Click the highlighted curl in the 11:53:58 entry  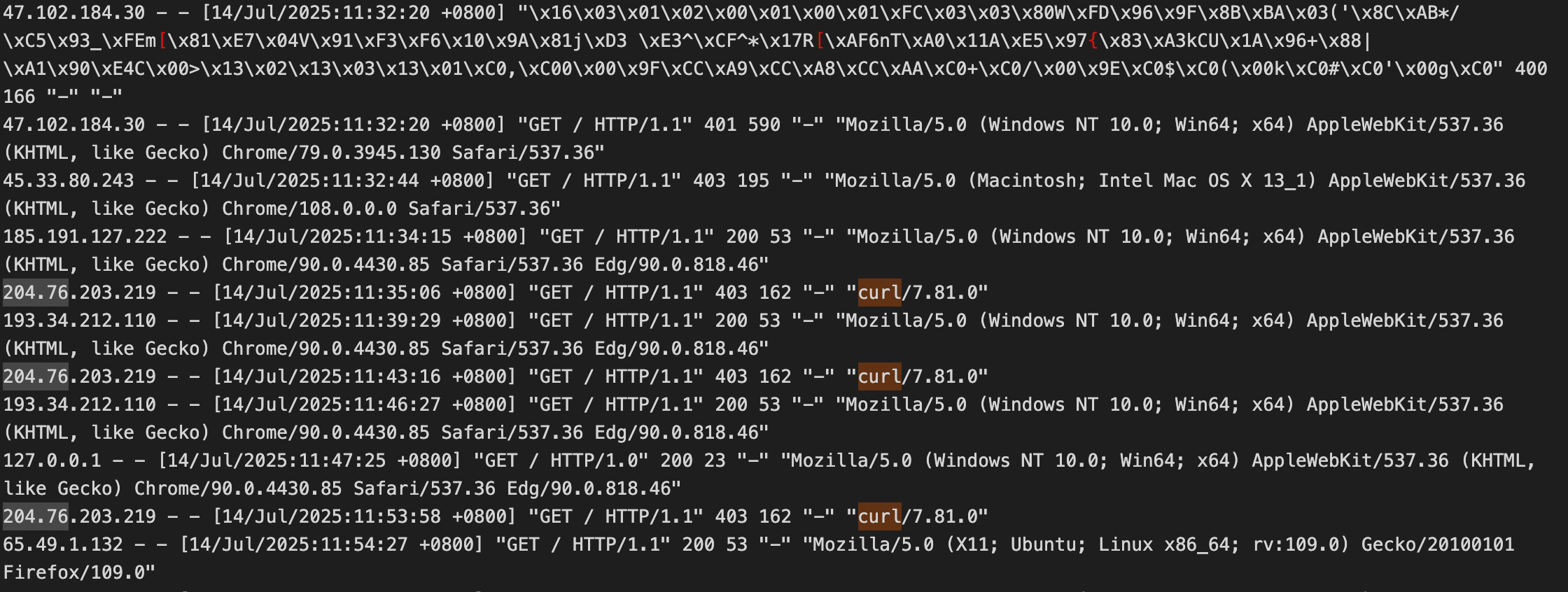tap(879, 516)
